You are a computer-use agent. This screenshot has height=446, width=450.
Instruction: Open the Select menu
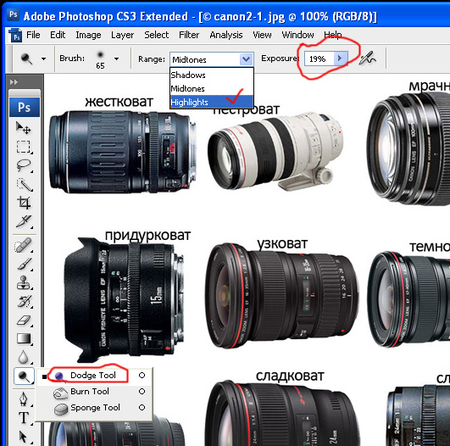coord(156,35)
